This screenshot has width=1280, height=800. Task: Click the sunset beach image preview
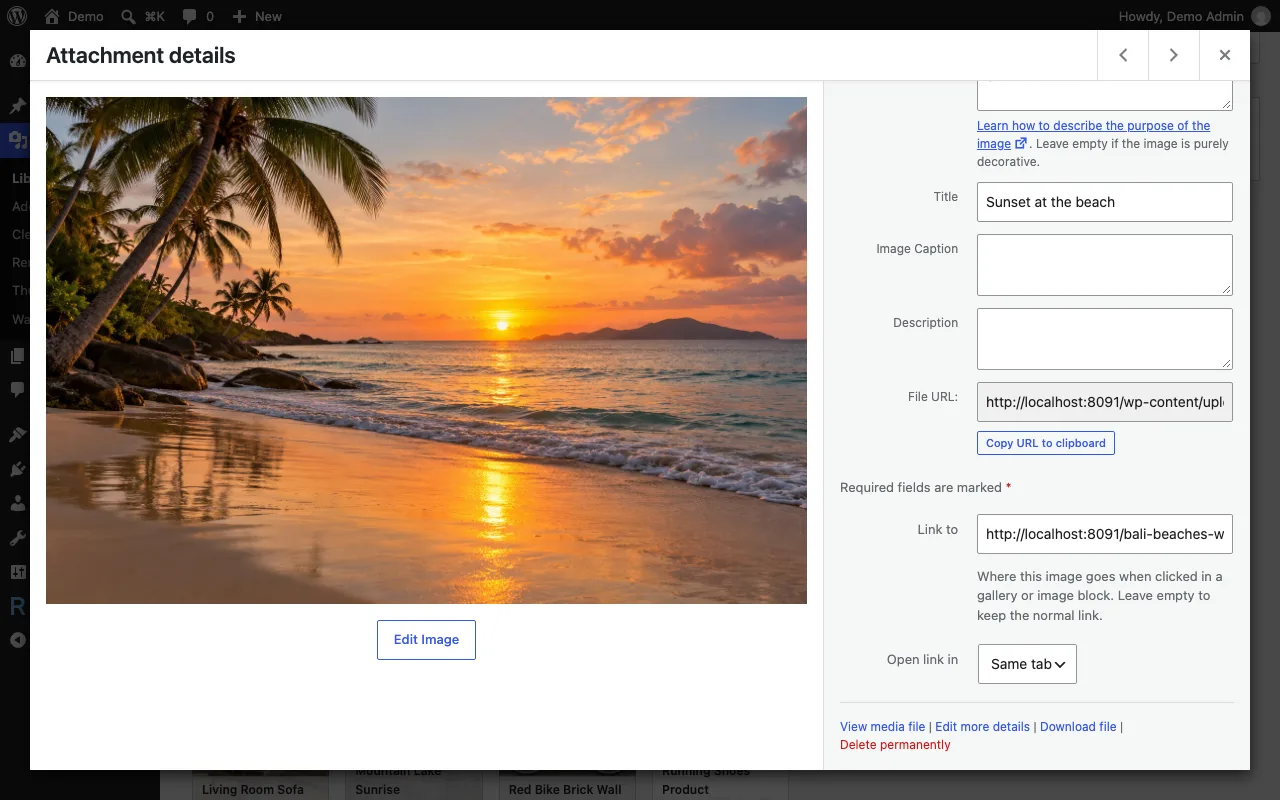click(426, 350)
